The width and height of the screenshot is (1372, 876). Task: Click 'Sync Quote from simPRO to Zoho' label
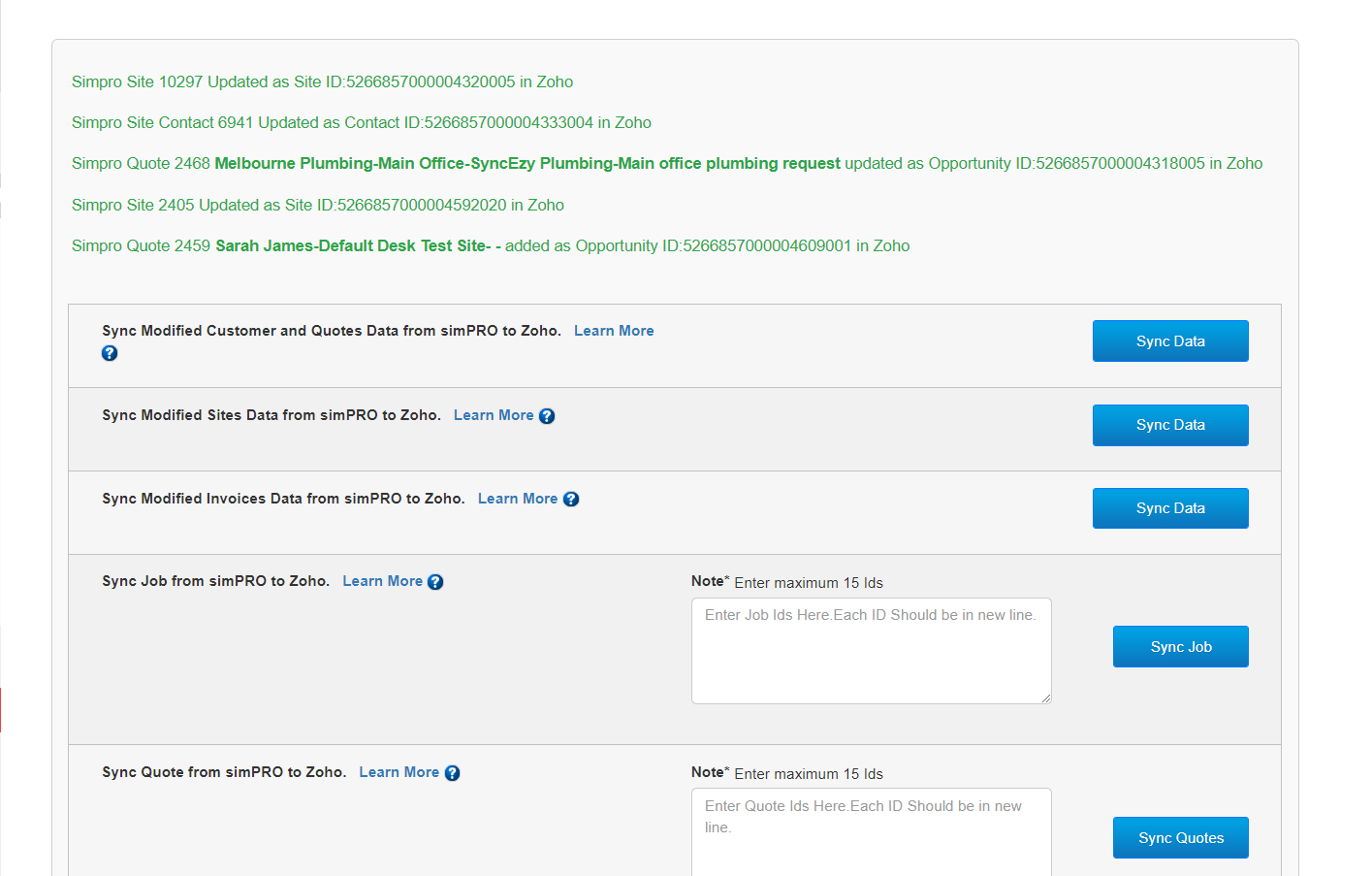pyautogui.click(x=224, y=772)
